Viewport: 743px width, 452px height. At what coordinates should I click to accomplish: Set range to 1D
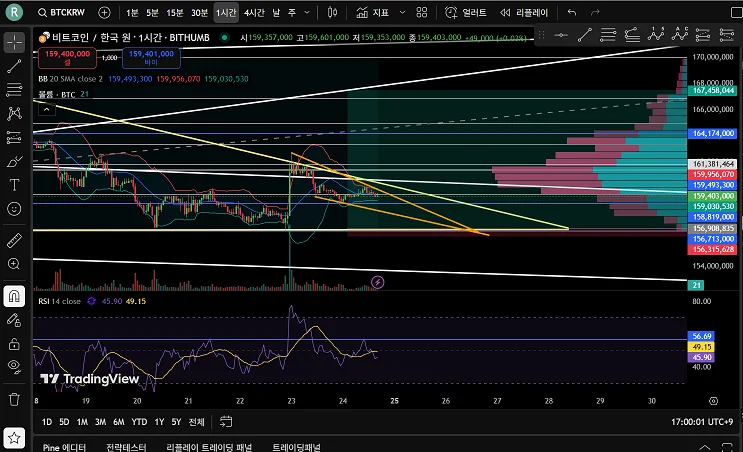tap(46, 422)
